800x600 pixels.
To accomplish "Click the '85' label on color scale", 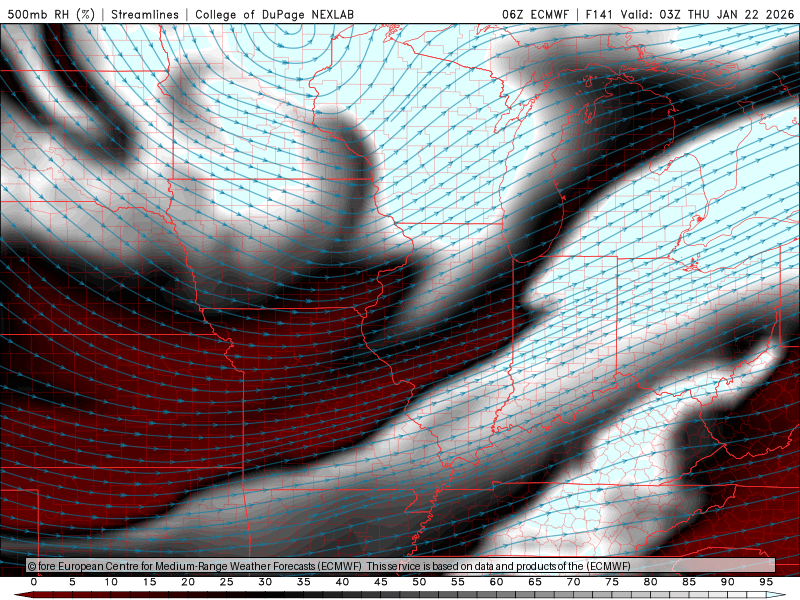I will coord(689,582).
